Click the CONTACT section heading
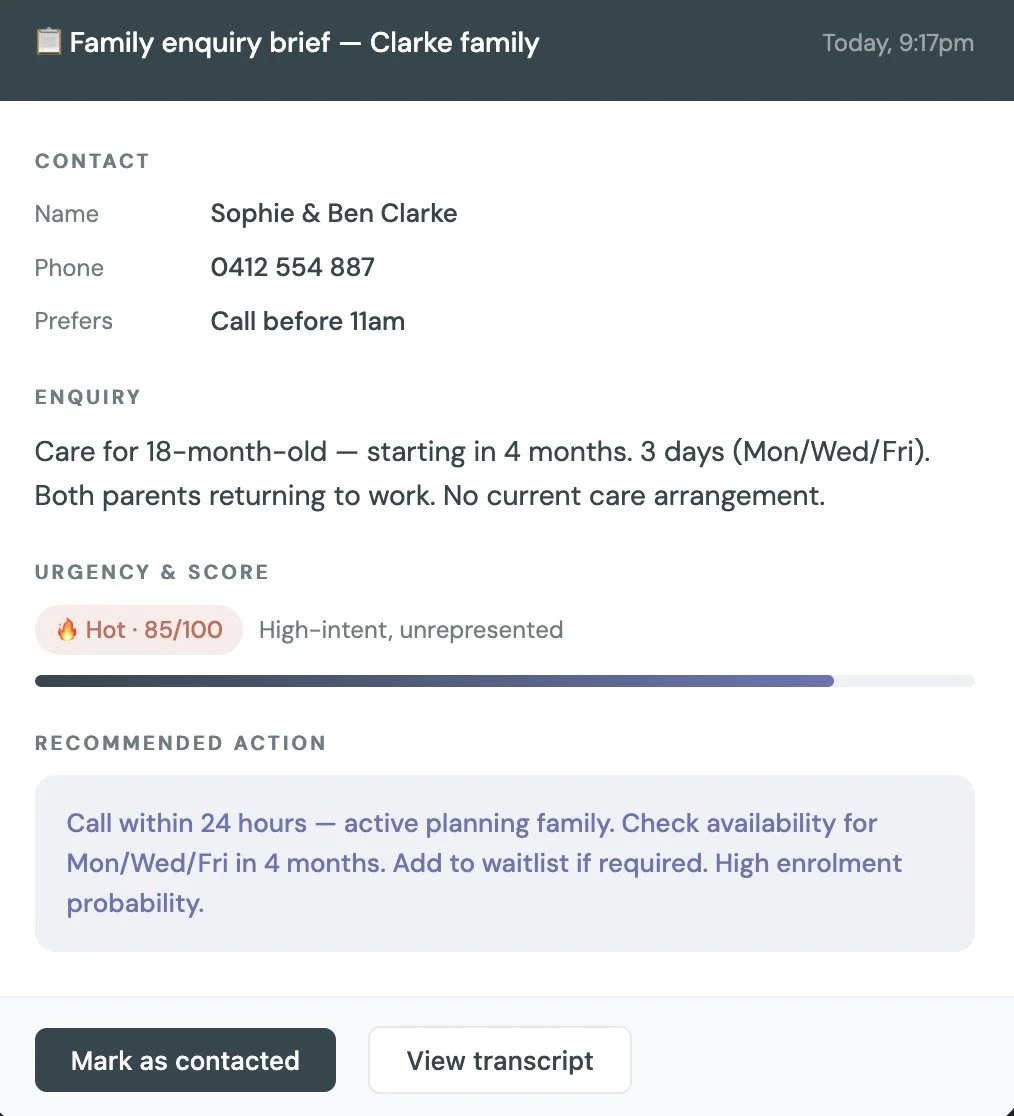Screen dimensions: 1014x1116 point(92,161)
